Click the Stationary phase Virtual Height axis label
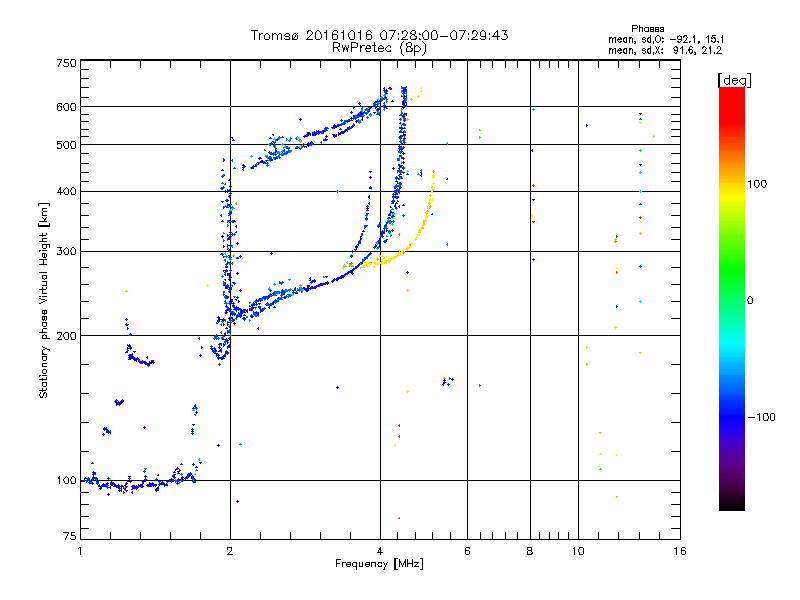This screenshot has width=800, height=600. [43, 300]
